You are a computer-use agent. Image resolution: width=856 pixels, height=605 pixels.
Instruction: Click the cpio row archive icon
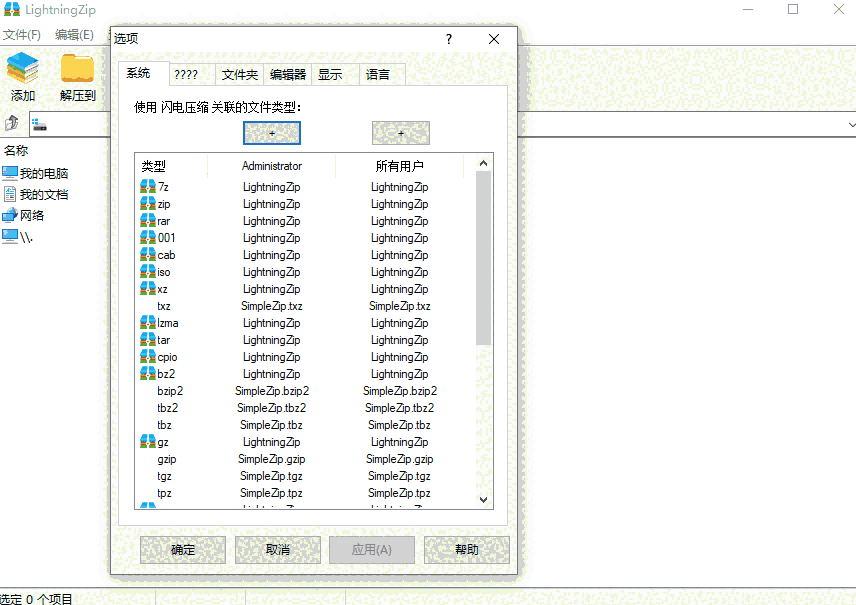148,357
